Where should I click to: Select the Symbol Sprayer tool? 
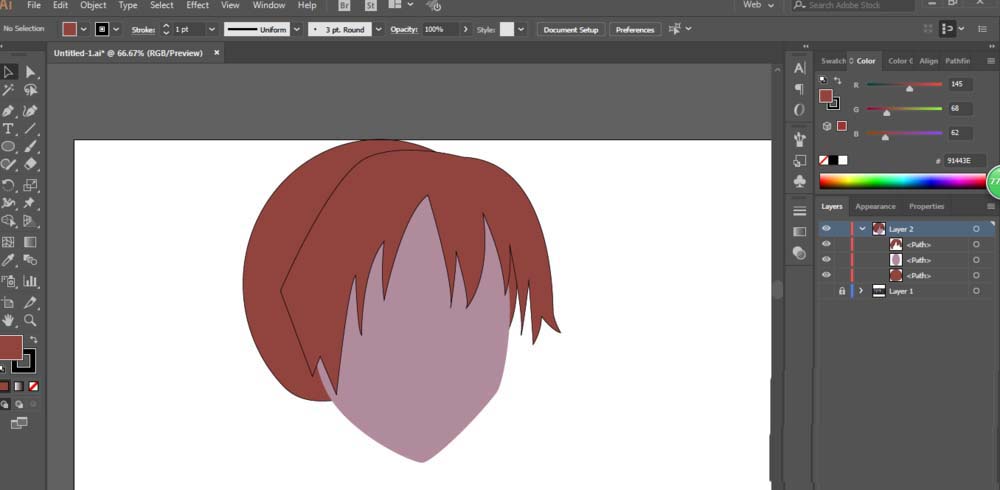(8, 281)
